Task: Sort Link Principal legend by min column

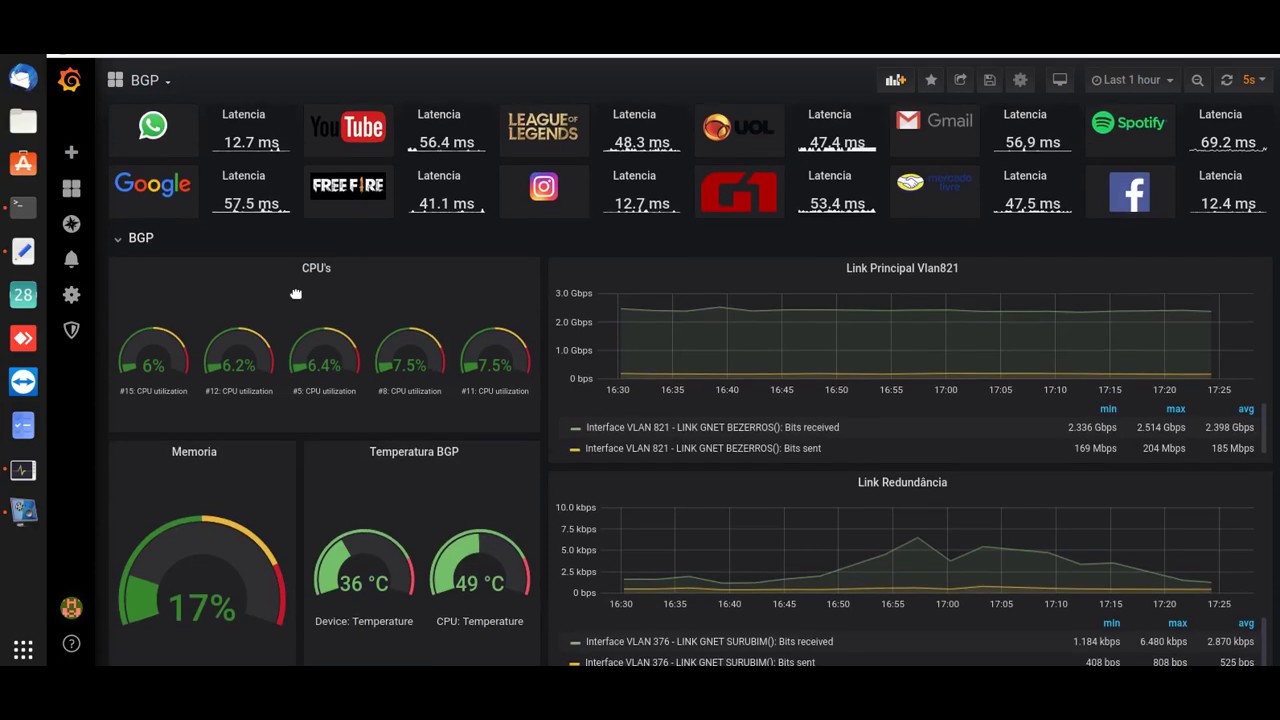Action: point(1108,409)
